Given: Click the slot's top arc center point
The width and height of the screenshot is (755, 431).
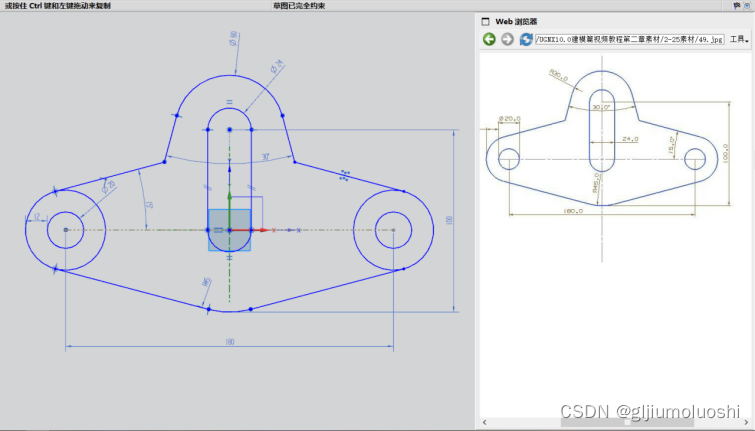Looking at the screenshot, I should click(230, 130).
